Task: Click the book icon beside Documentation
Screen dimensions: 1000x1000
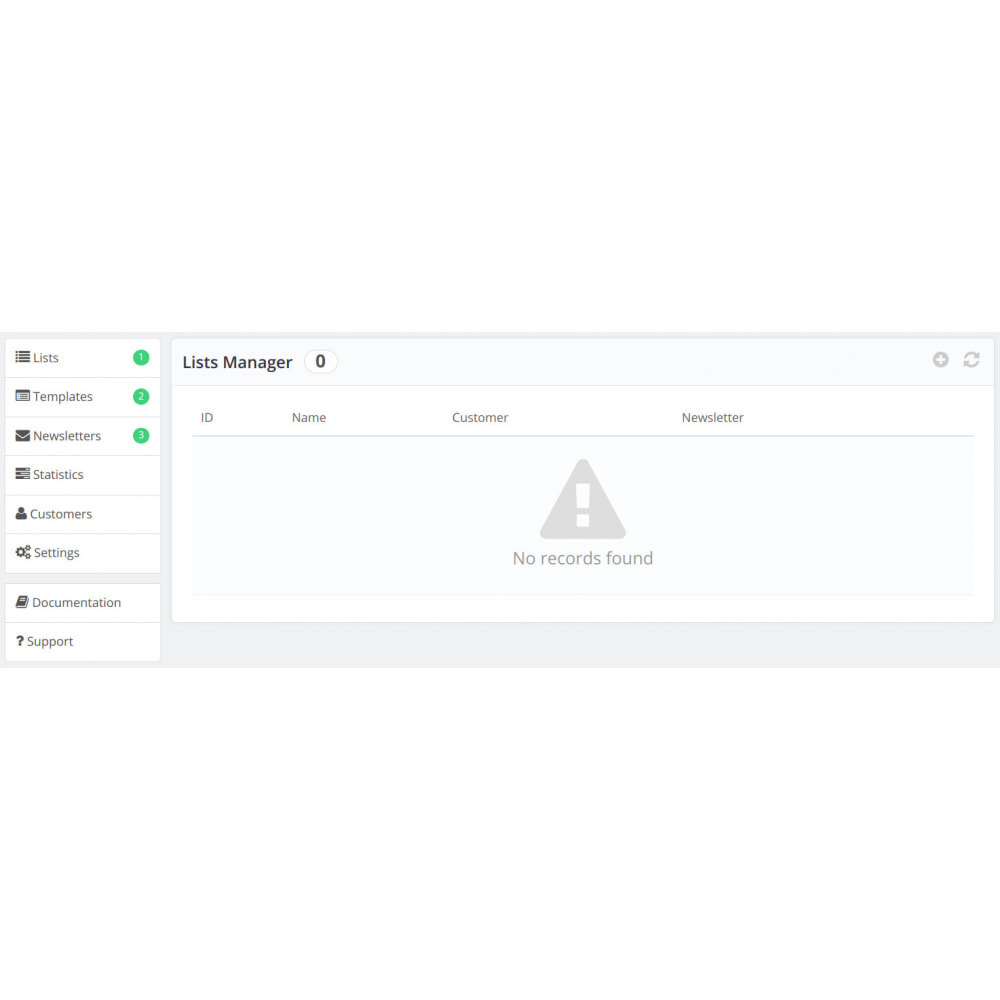Action: point(22,602)
